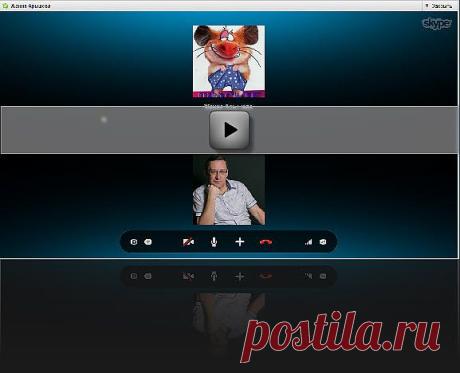Select the man in shirt video thumbnail
The image size is (460, 373).
point(229,190)
